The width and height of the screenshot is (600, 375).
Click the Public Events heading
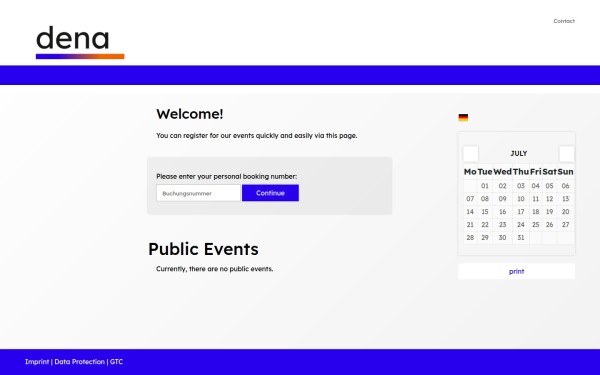click(203, 249)
